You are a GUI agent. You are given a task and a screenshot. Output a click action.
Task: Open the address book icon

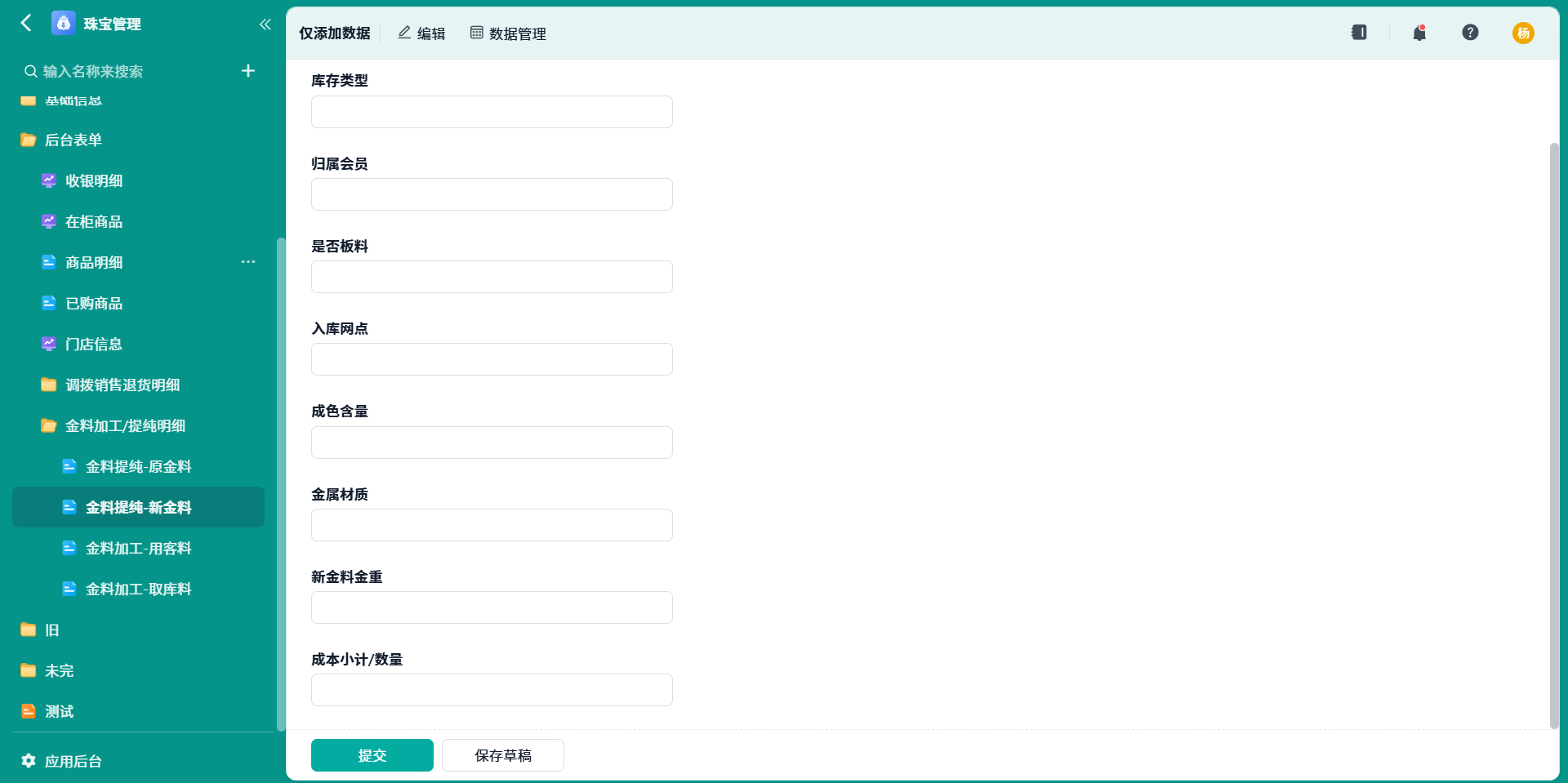pyautogui.click(x=1359, y=33)
